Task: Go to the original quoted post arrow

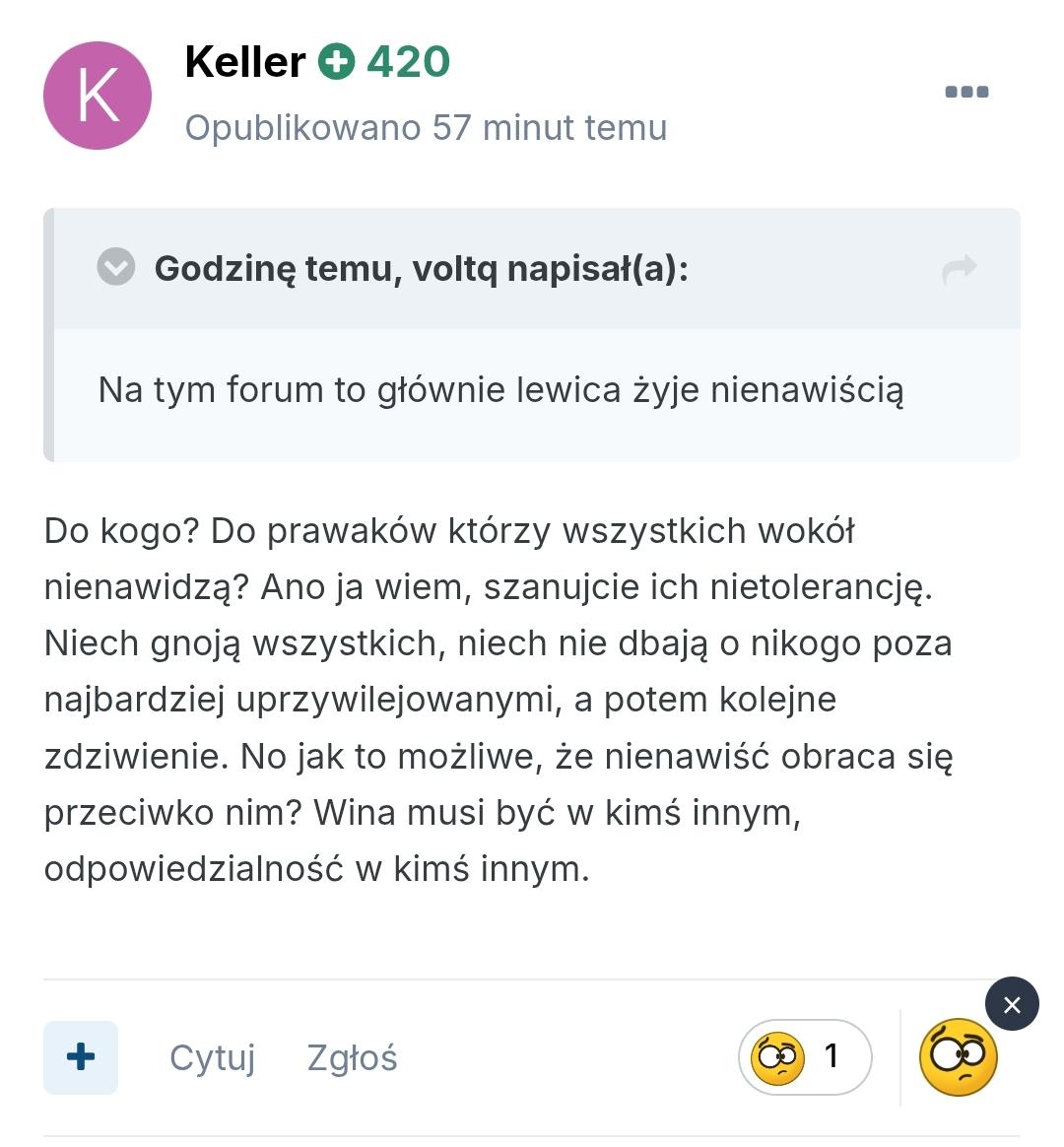Action: (x=959, y=269)
